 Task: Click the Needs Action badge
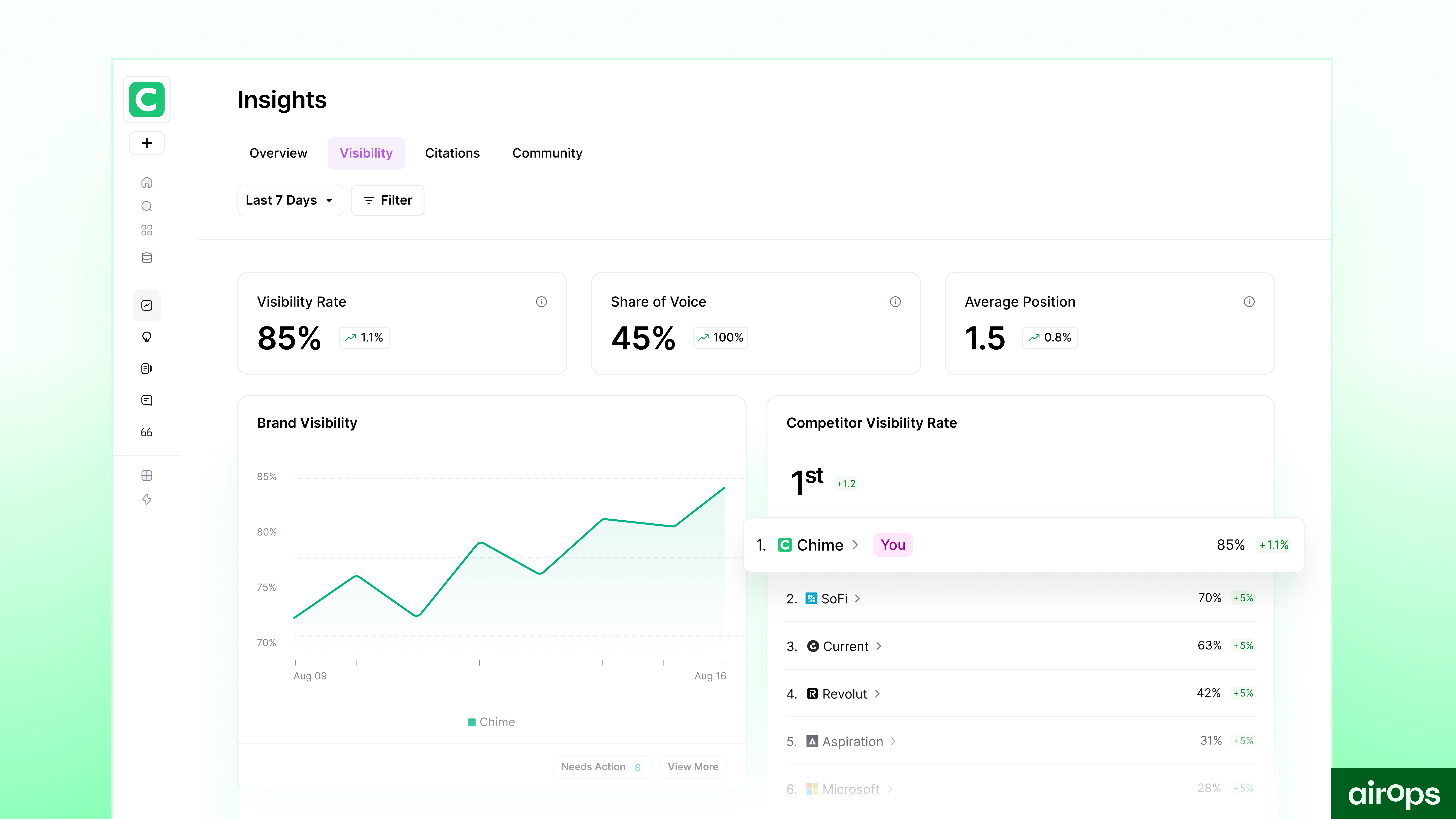coord(601,766)
